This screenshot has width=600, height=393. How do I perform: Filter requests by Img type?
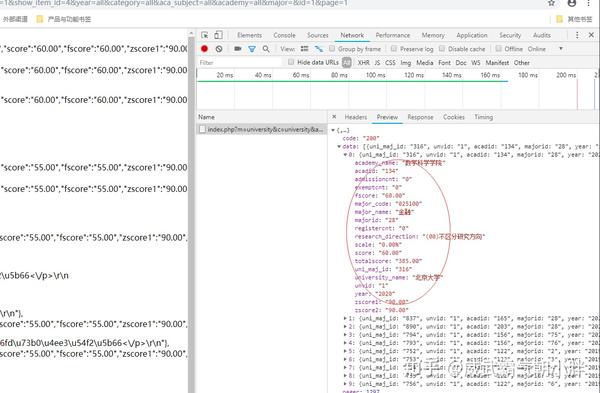click(406, 62)
